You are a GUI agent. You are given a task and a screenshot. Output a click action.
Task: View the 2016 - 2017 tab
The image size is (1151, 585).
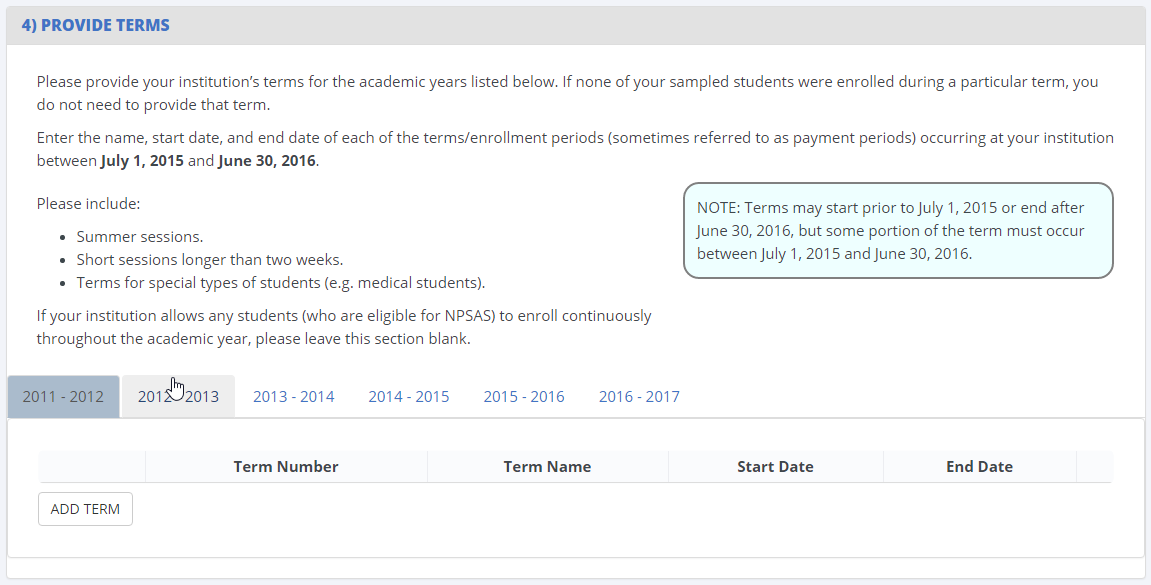point(639,397)
